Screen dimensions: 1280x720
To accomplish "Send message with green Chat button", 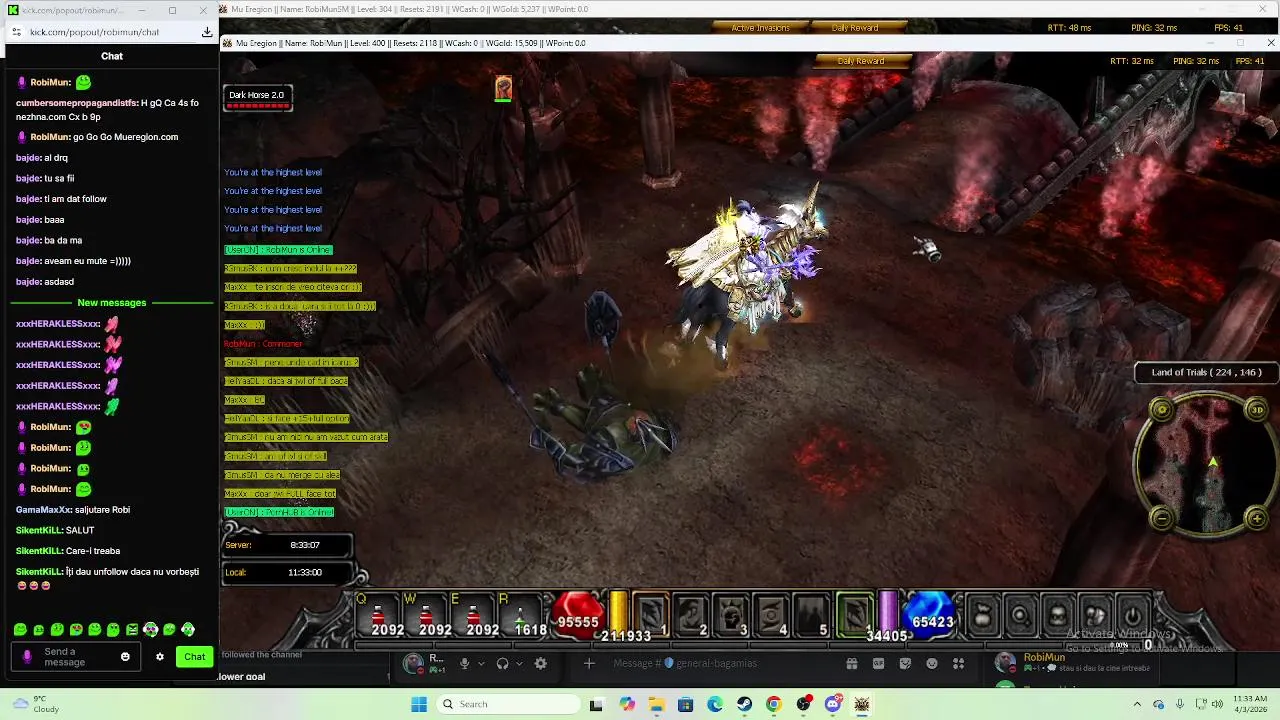I will tap(195, 657).
